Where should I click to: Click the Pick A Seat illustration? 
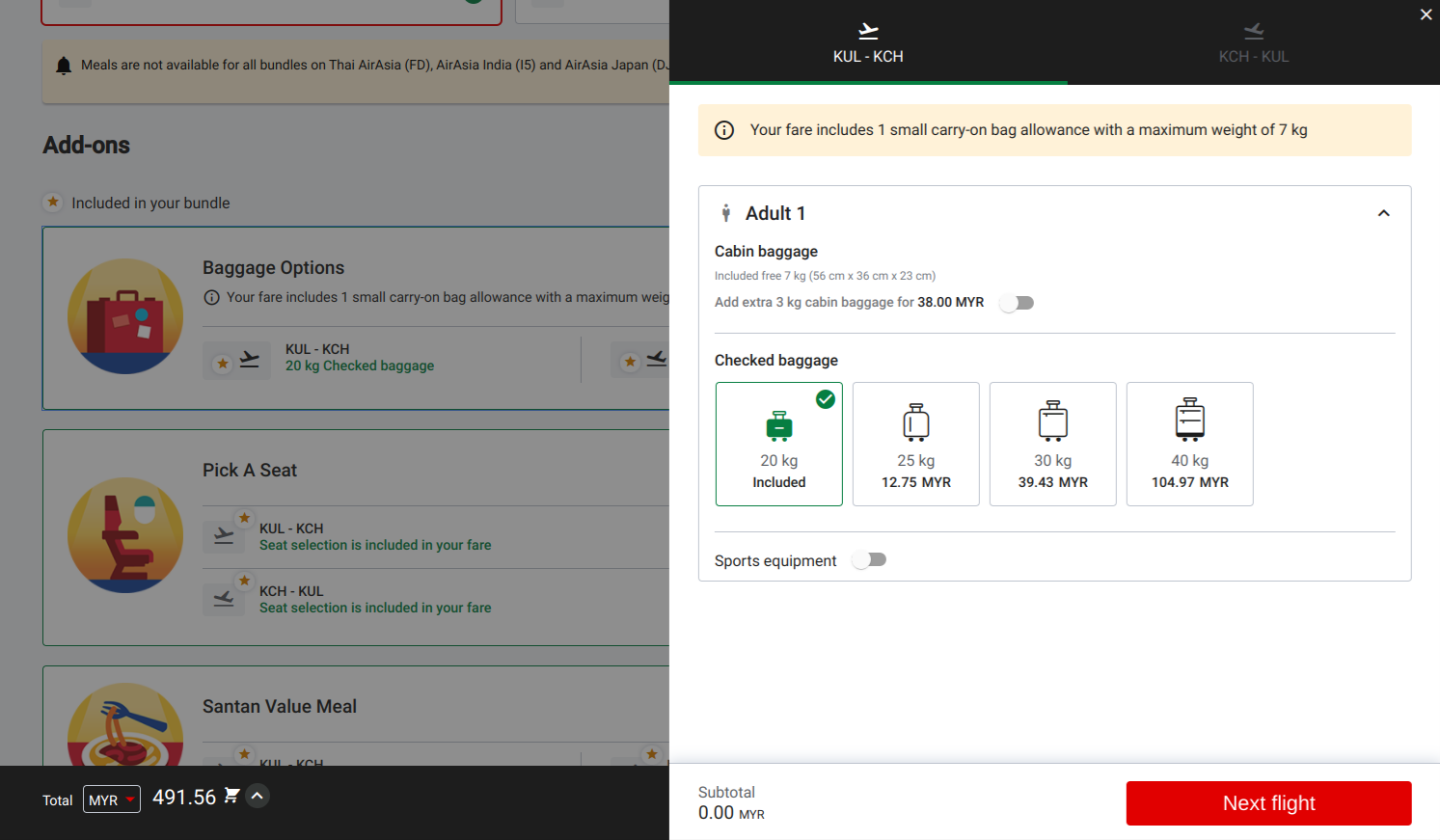pos(125,535)
